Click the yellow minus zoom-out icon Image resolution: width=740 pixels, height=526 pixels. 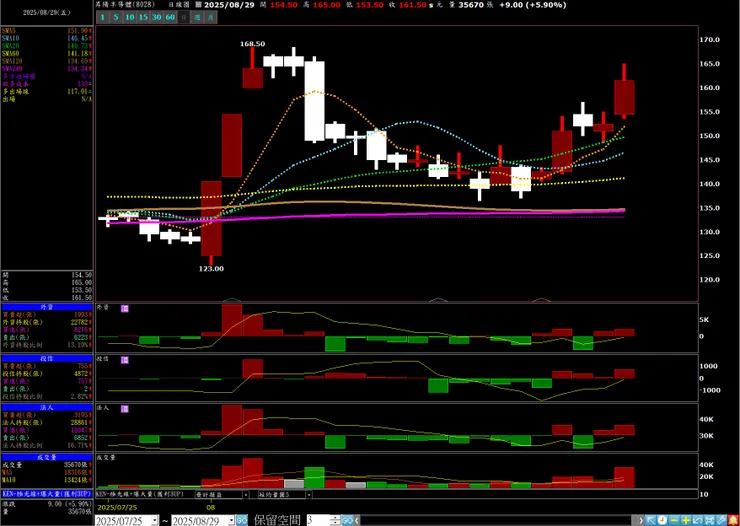pyautogui.click(x=674, y=520)
